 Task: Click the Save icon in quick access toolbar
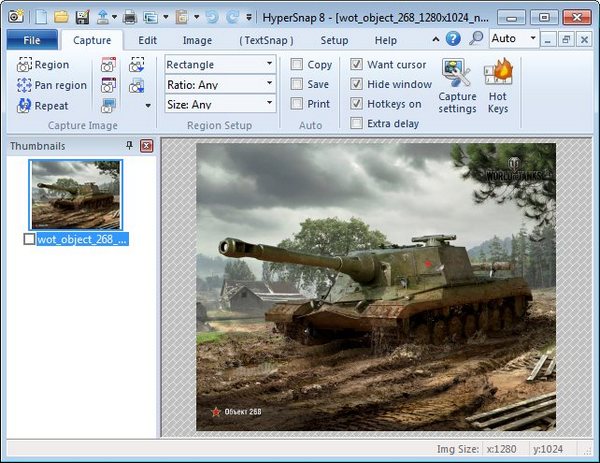(81, 17)
